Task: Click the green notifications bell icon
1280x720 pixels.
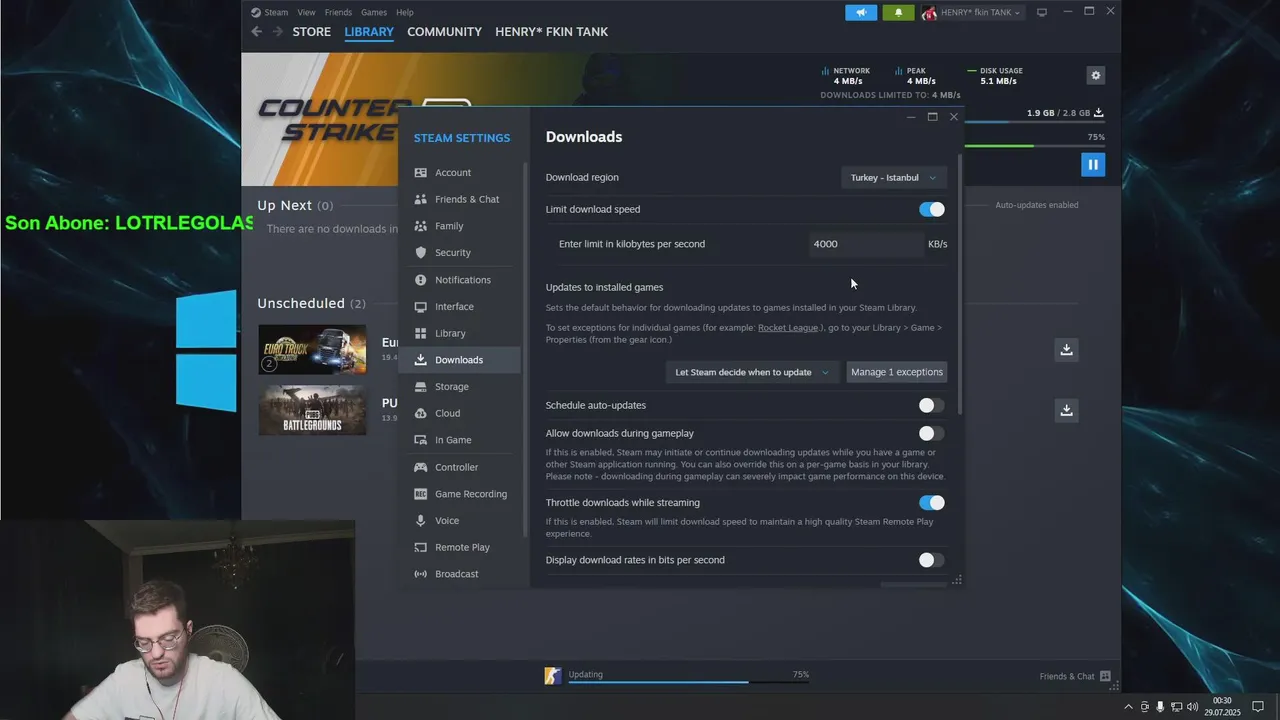Action: tap(898, 13)
